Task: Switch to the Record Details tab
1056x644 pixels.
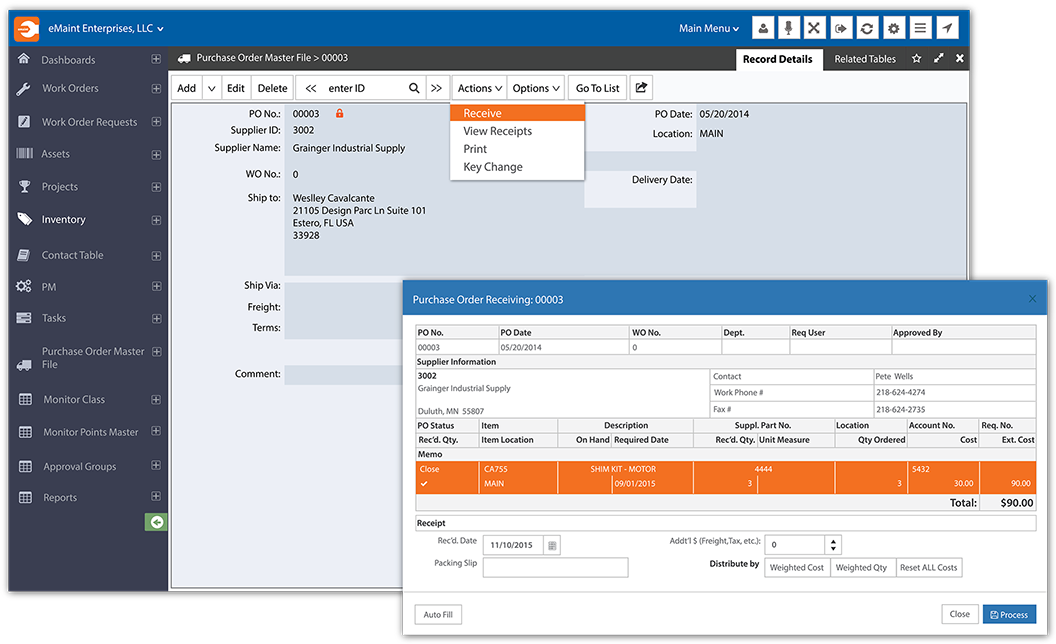Action: 778,59
